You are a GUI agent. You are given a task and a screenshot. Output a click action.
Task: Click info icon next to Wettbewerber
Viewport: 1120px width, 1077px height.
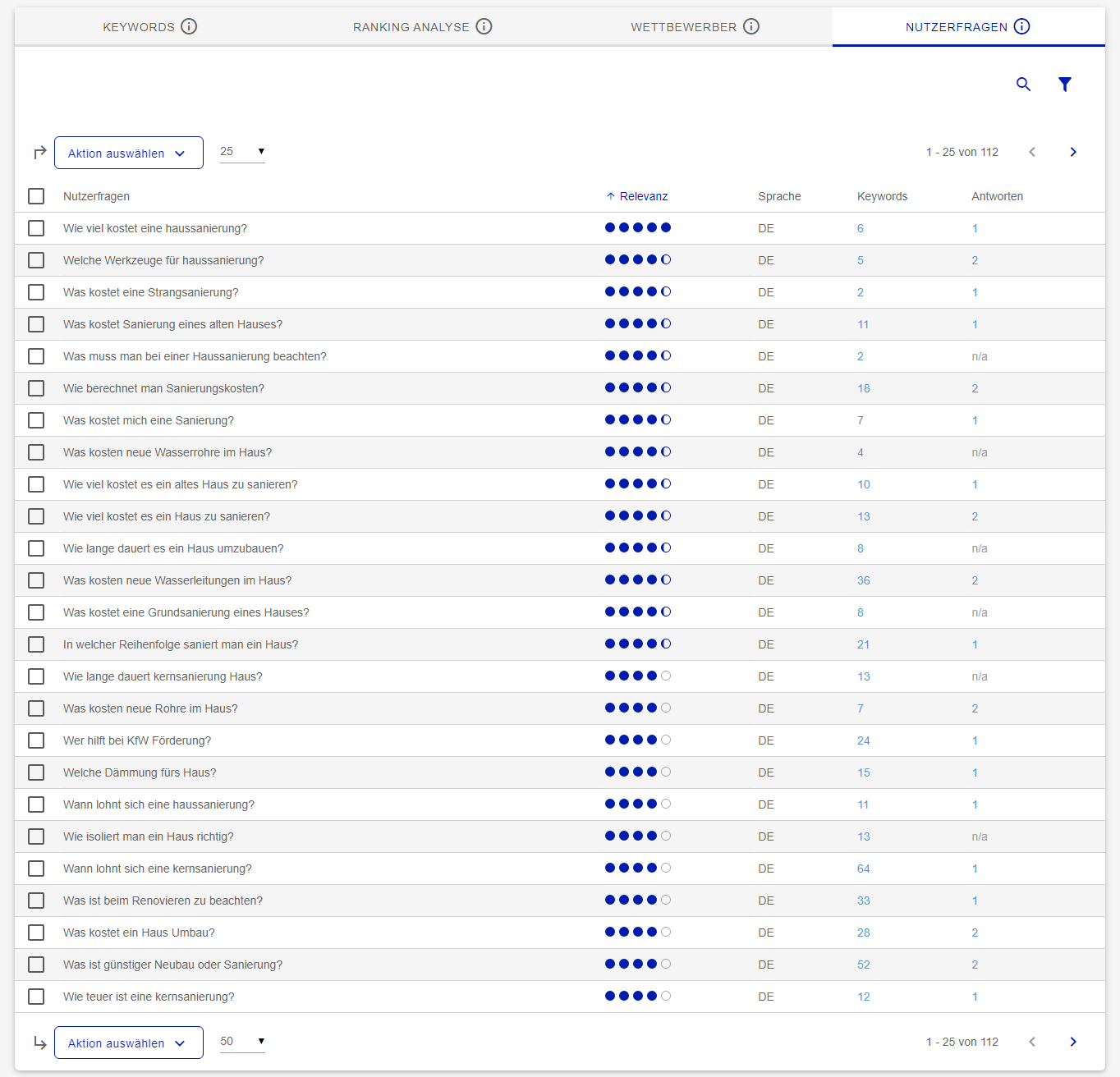coord(751,26)
